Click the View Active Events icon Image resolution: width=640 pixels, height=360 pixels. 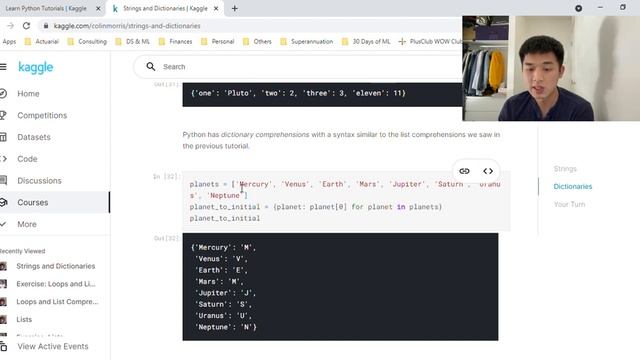coord(3,347)
